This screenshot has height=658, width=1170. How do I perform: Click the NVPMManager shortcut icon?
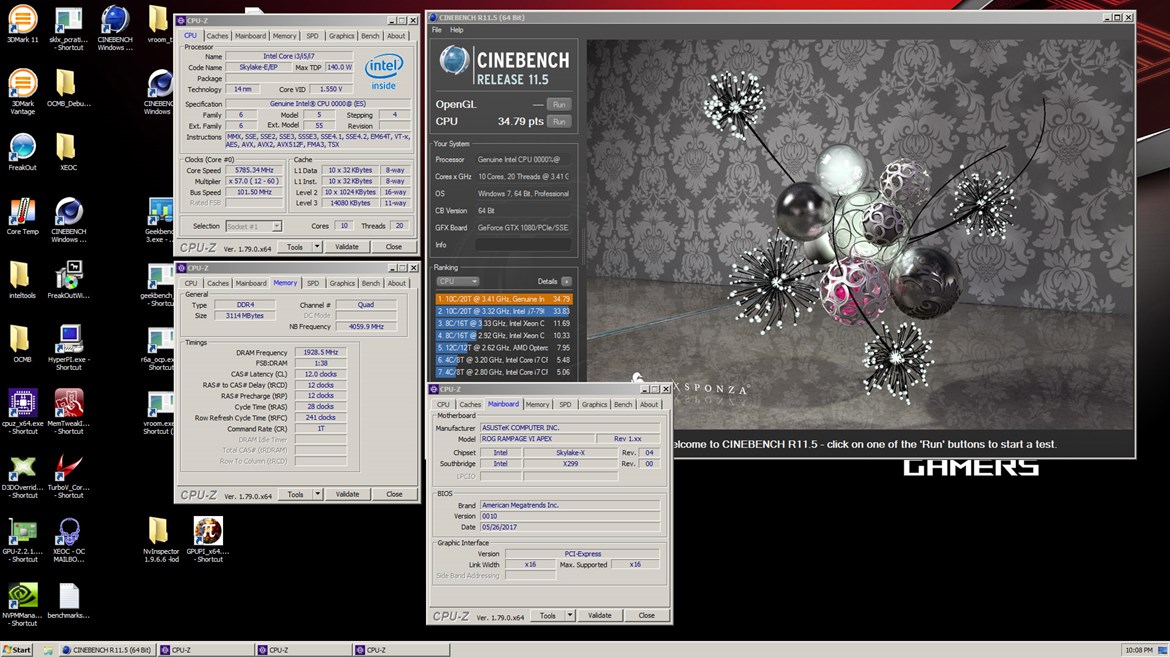(23, 597)
